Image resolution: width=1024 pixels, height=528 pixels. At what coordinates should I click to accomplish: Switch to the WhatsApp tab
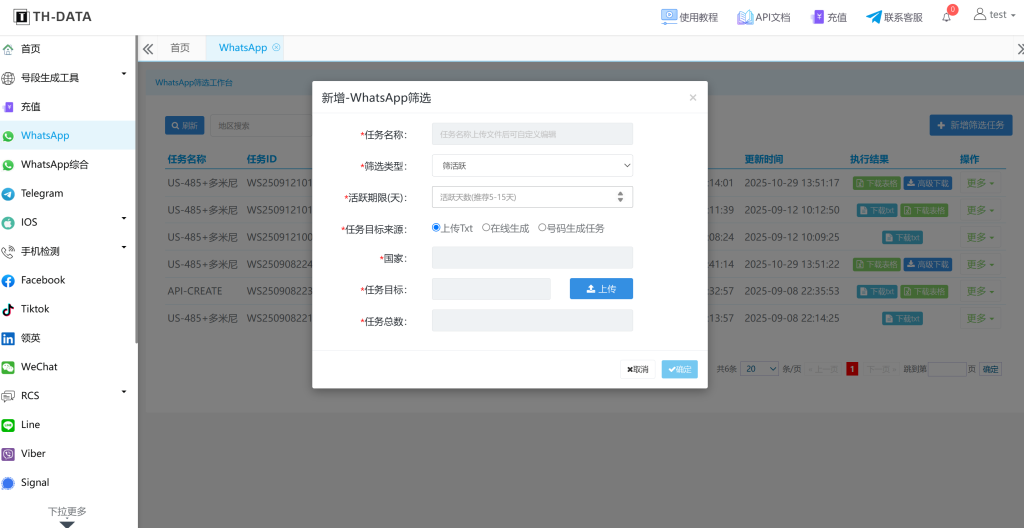tap(243, 48)
